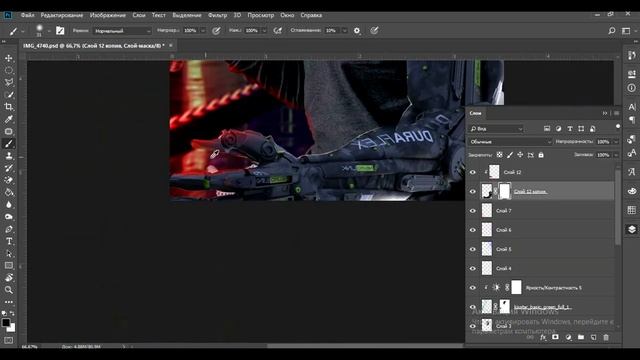Open the search icon at top right
640x360 pixels.
(x=611, y=31)
